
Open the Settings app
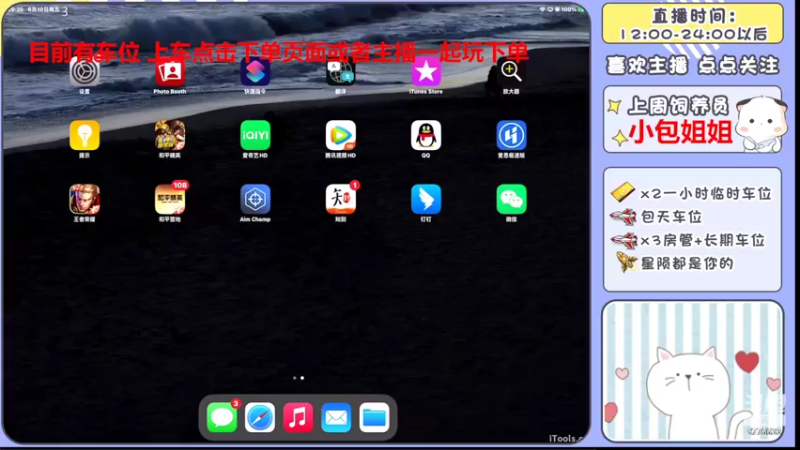pos(85,71)
